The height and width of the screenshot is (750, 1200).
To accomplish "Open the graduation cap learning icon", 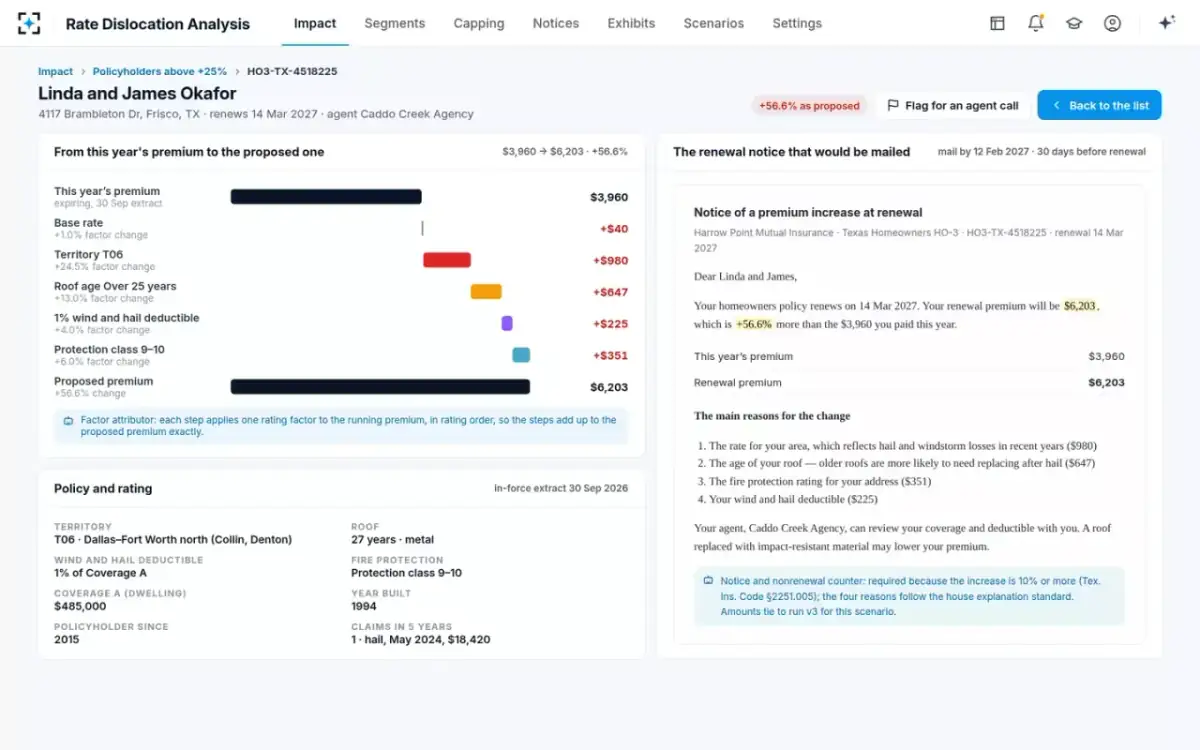I will tap(1074, 23).
